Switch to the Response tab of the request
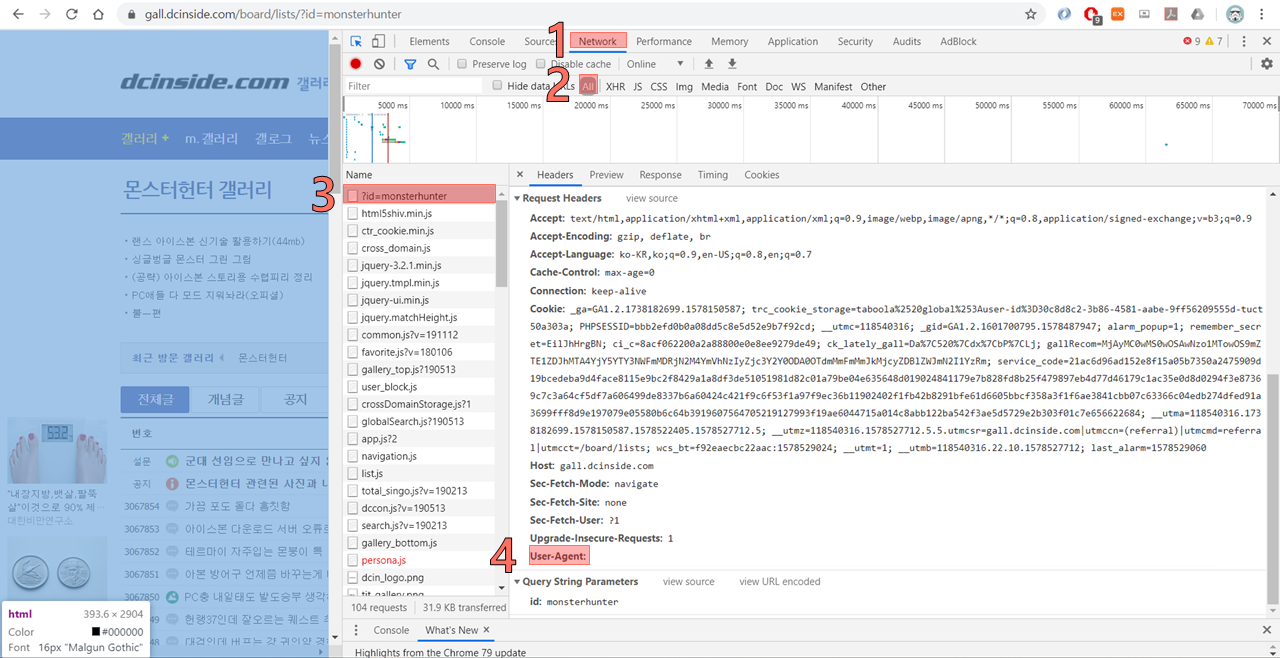The width and height of the screenshot is (1280, 658). [x=660, y=175]
